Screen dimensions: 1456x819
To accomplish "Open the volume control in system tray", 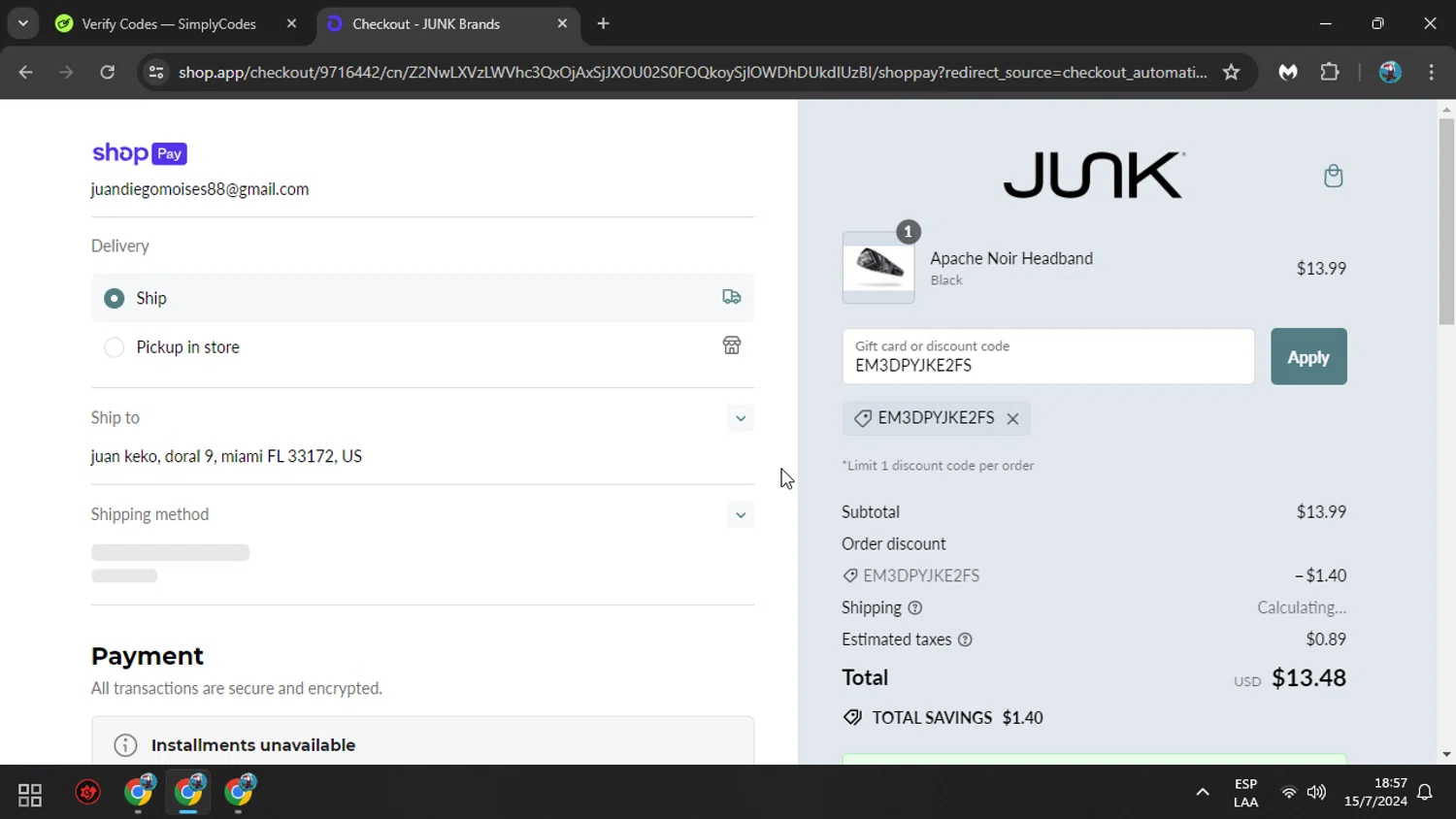I will [x=1316, y=792].
